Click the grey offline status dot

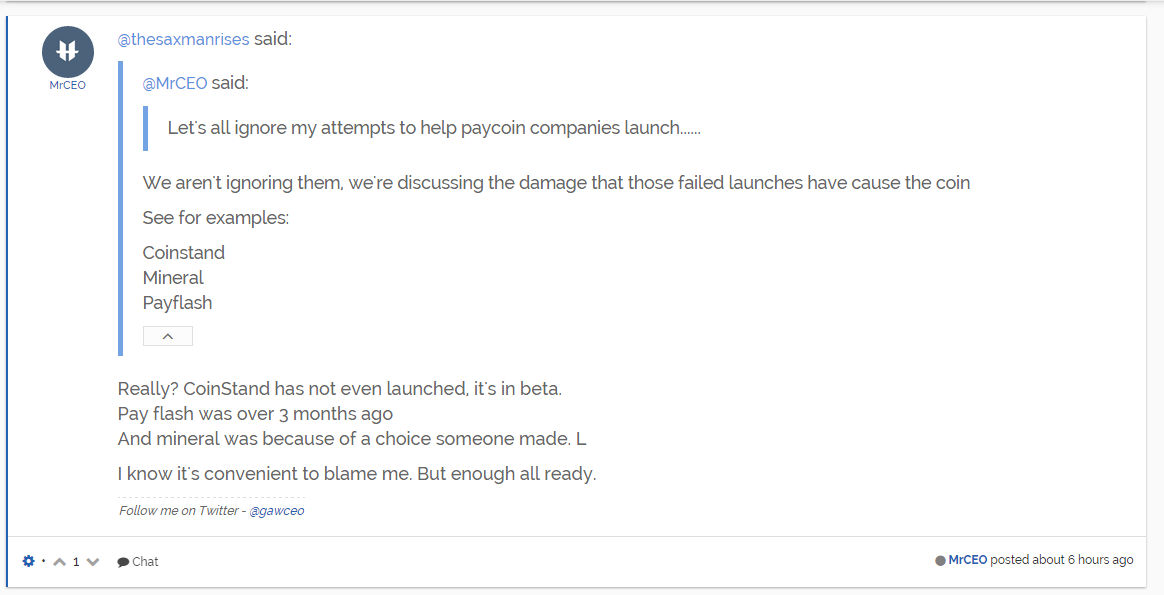coord(940,560)
